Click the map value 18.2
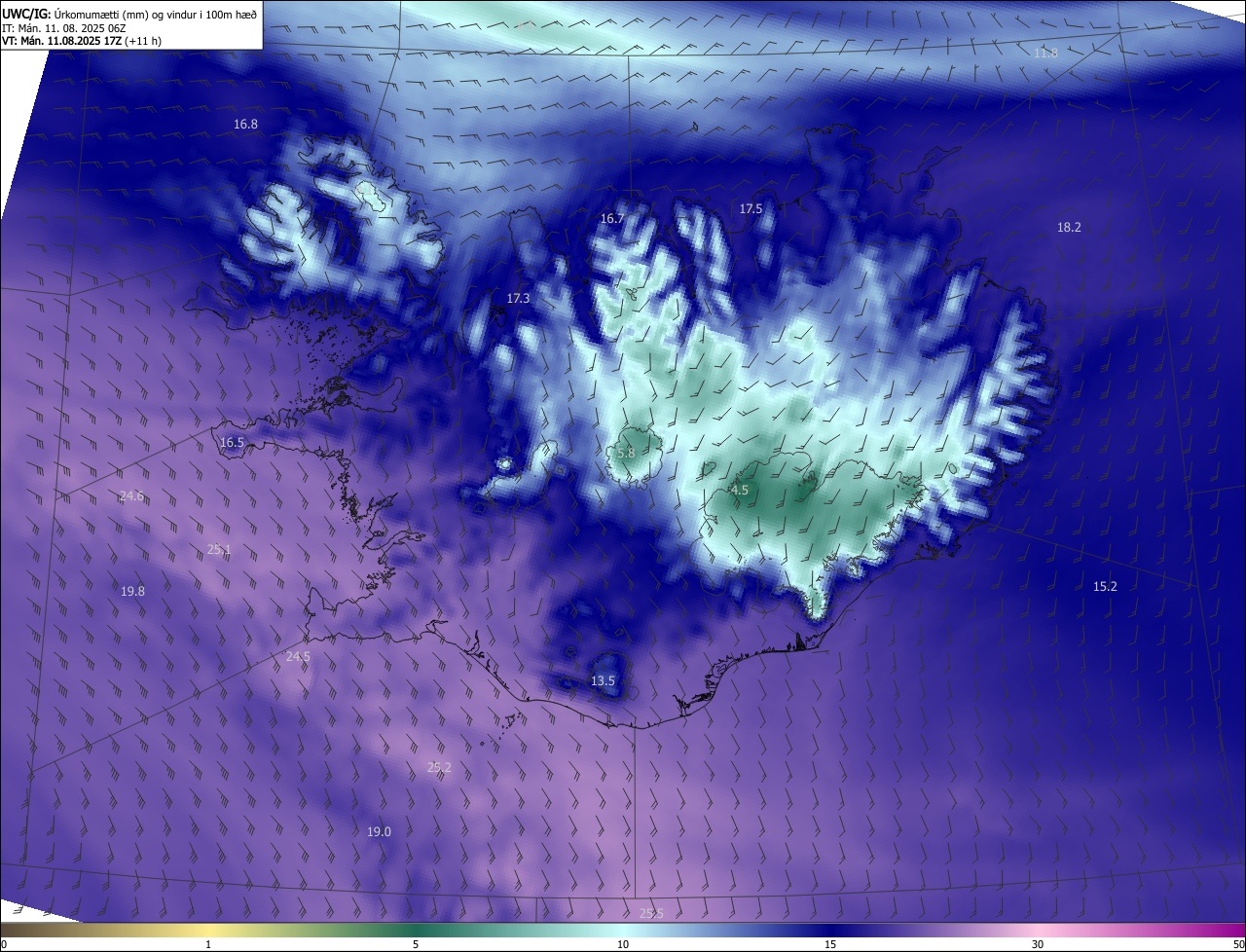The image size is (1246, 952). click(x=1069, y=227)
